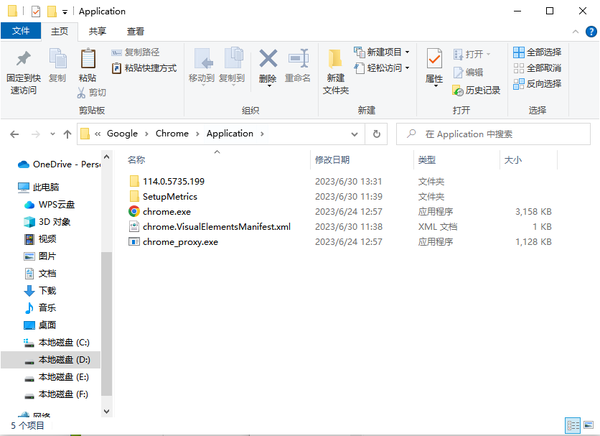Click the Pin to Quick access icon
Screen dimensions: 600x436
(x=23, y=59)
